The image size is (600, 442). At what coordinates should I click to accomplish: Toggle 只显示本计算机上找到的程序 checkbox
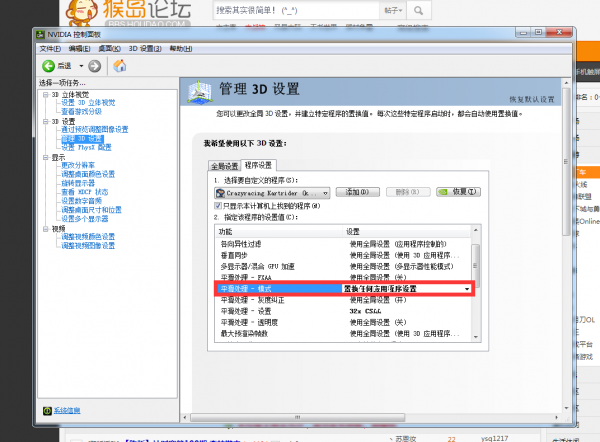pyautogui.click(x=218, y=206)
